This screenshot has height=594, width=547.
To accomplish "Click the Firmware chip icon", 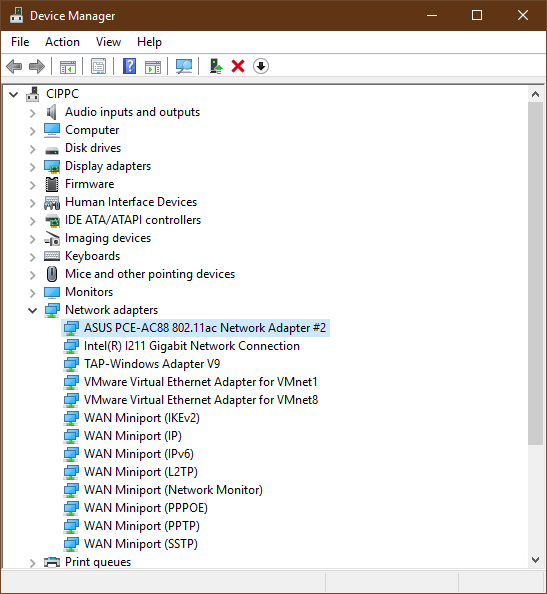I will [x=52, y=184].
